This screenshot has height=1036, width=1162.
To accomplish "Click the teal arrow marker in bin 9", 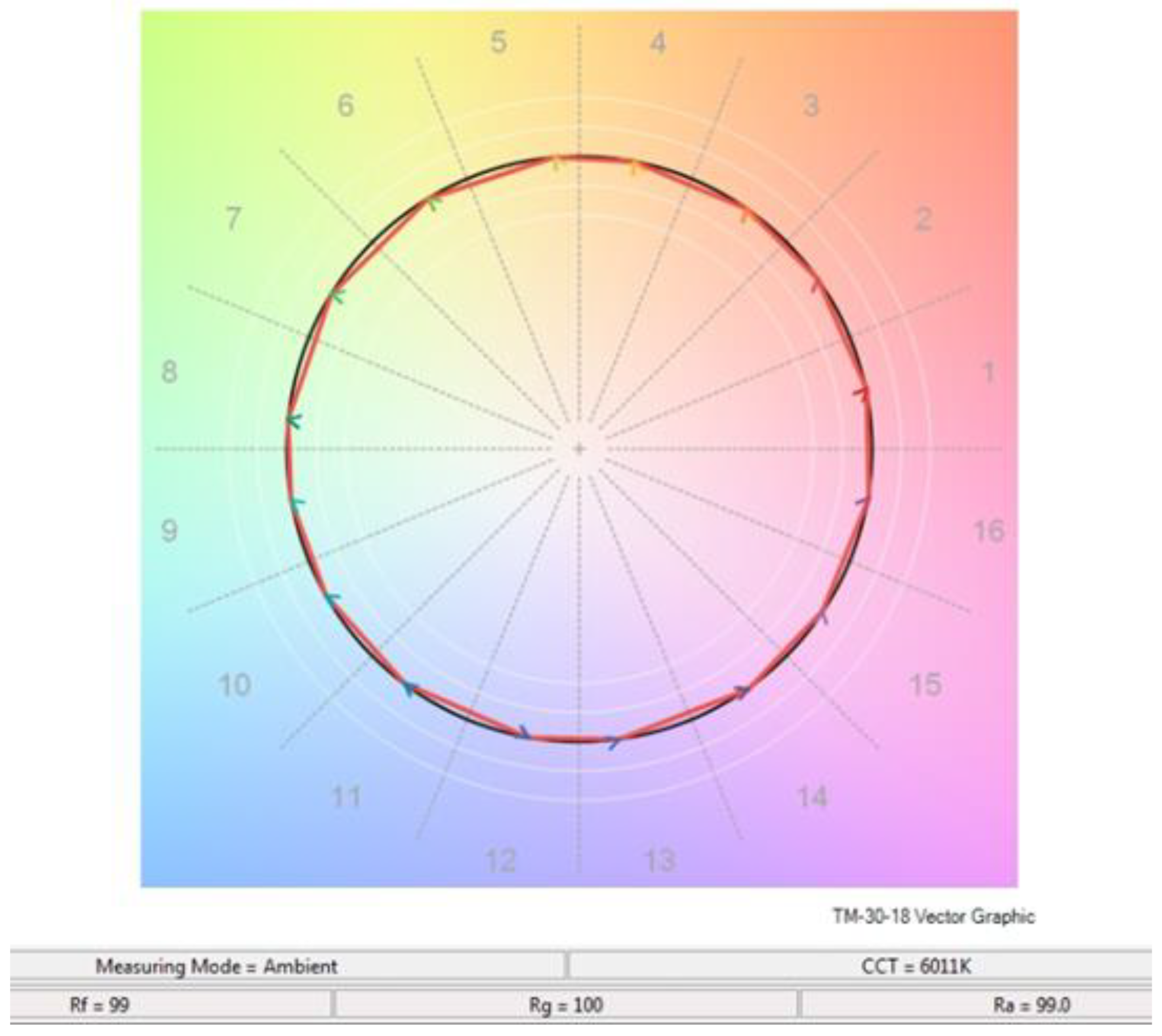I will coord(297,502).
